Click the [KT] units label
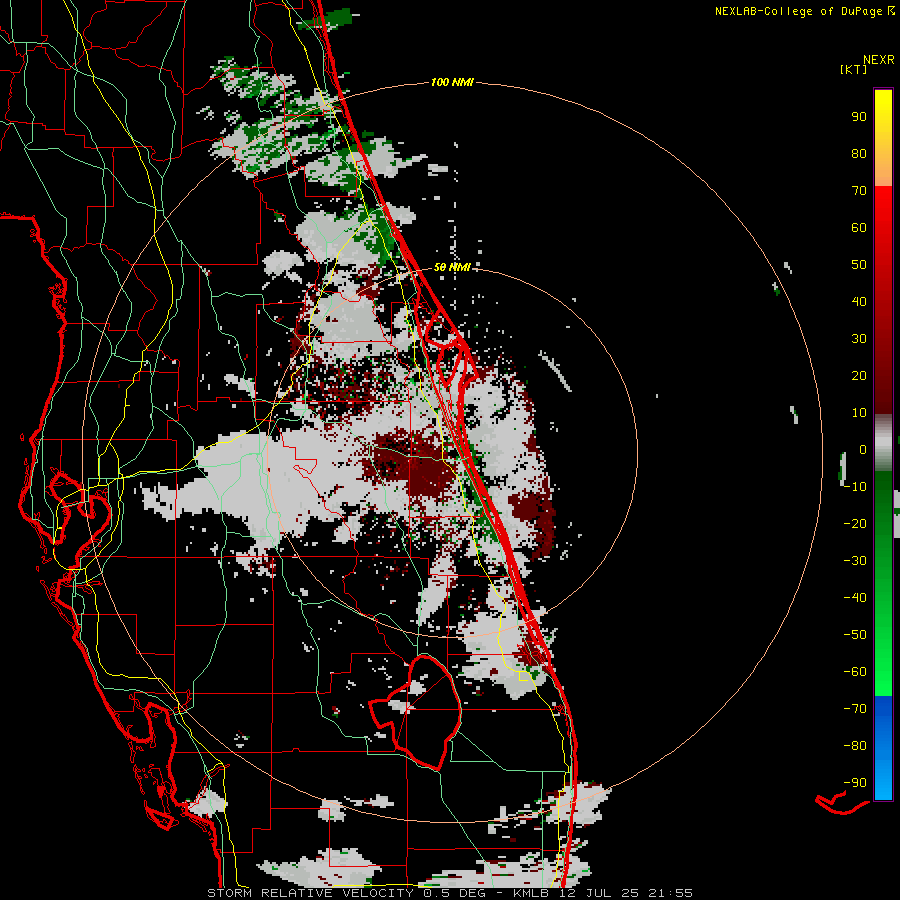This screenshot has width=900, height=900. click(853, 69)
